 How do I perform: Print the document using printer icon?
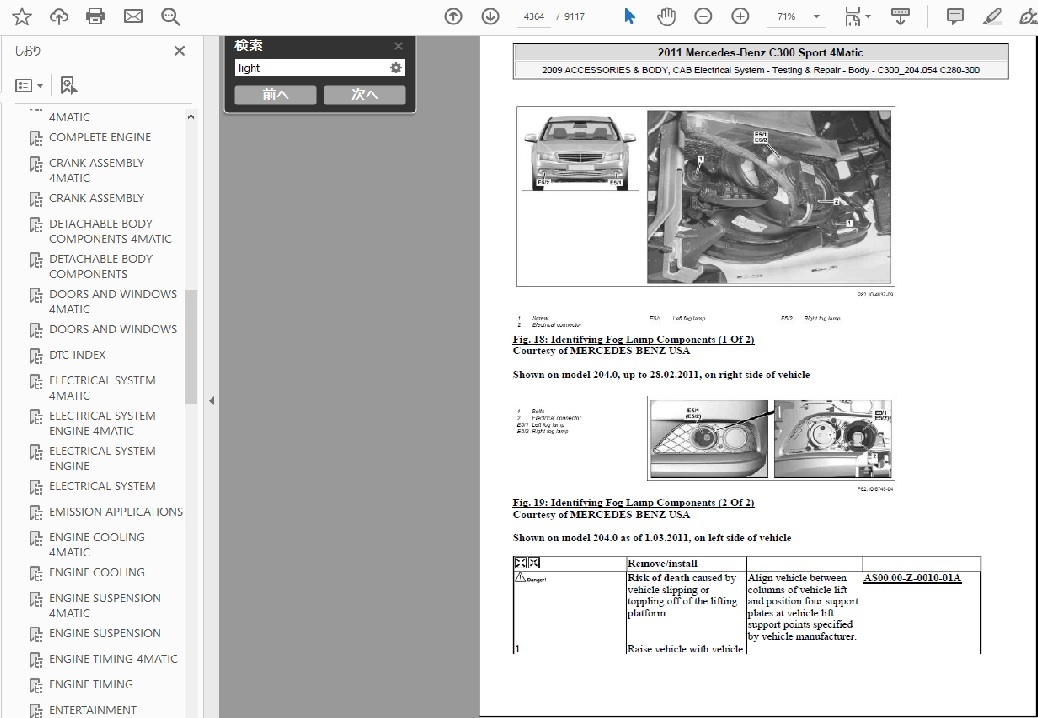coord(95,17)
